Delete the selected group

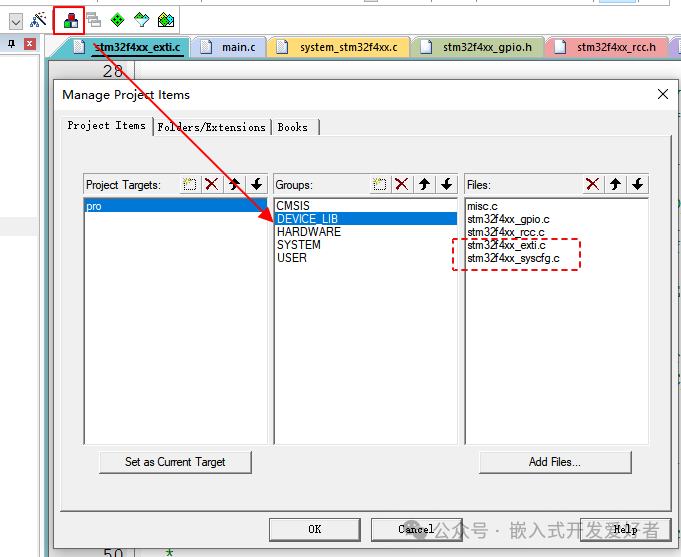tap(401, 184)
